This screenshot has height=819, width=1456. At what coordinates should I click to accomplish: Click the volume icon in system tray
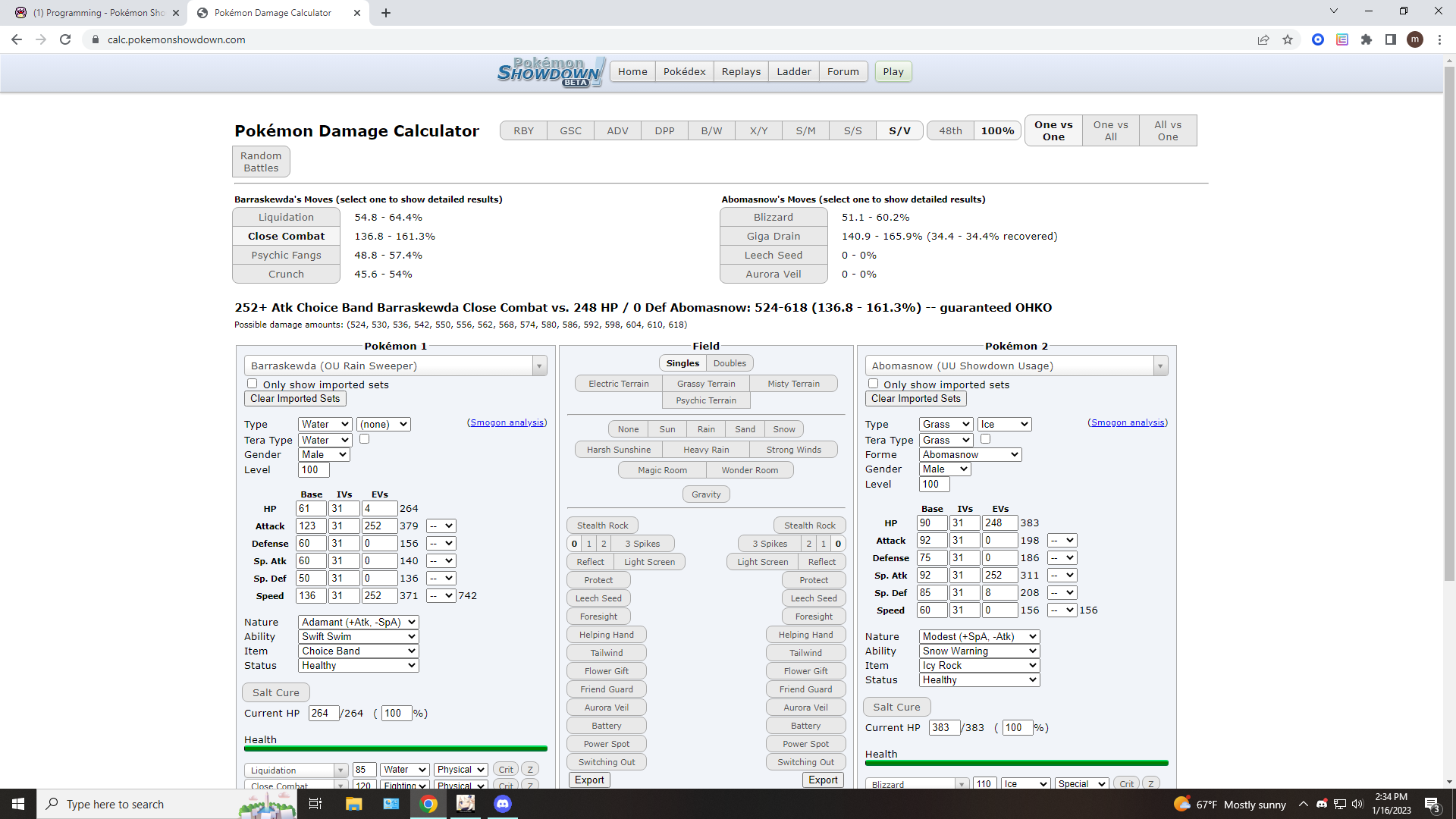(x=1357, y=804)
